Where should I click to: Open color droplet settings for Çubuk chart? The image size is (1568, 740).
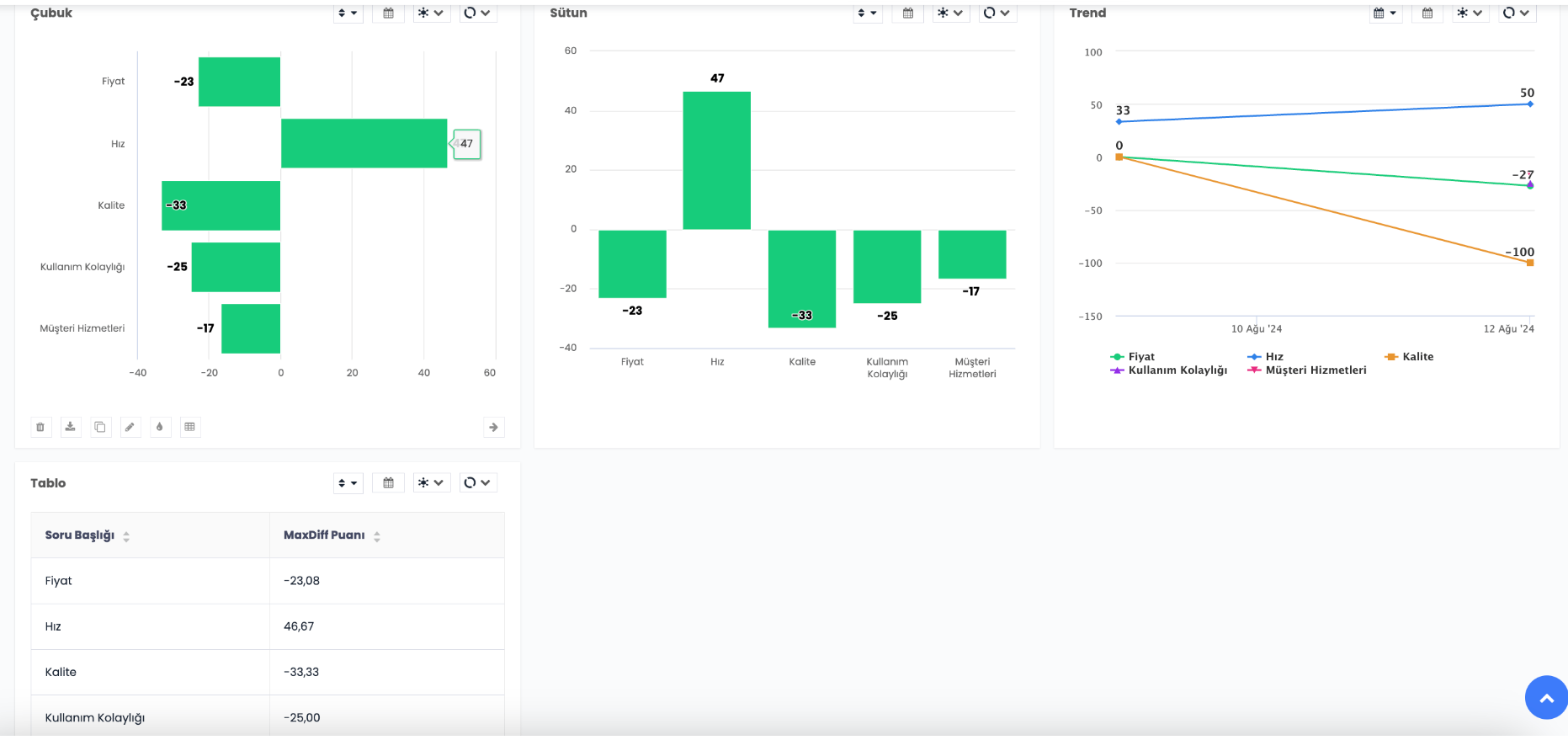(160, 427)
